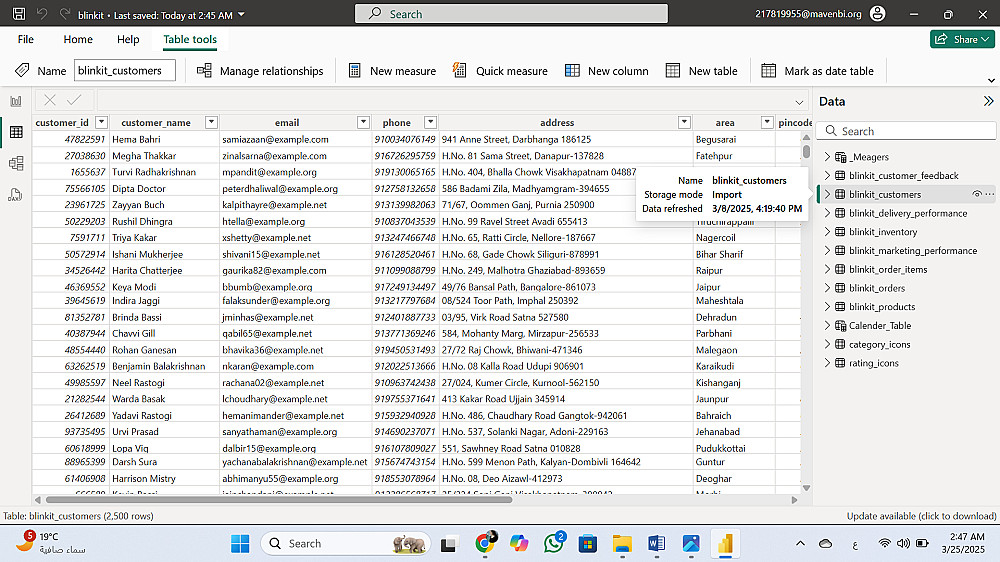Open the user account avatar icon
Image resolution: width=1000 pixels, height=562 pixels.
tap(878, 13)
